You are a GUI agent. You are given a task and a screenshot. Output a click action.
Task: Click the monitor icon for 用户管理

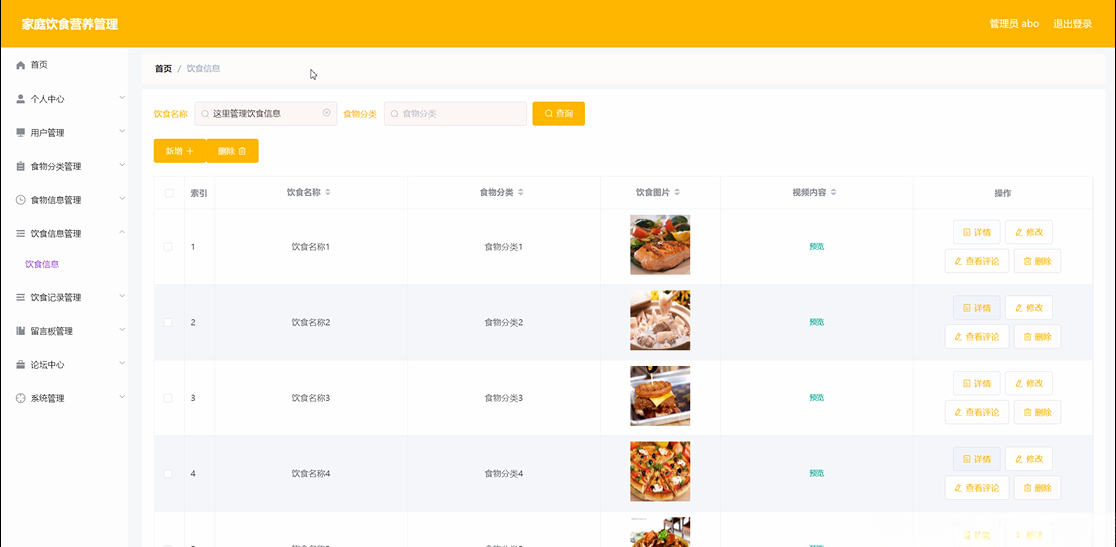21,133
